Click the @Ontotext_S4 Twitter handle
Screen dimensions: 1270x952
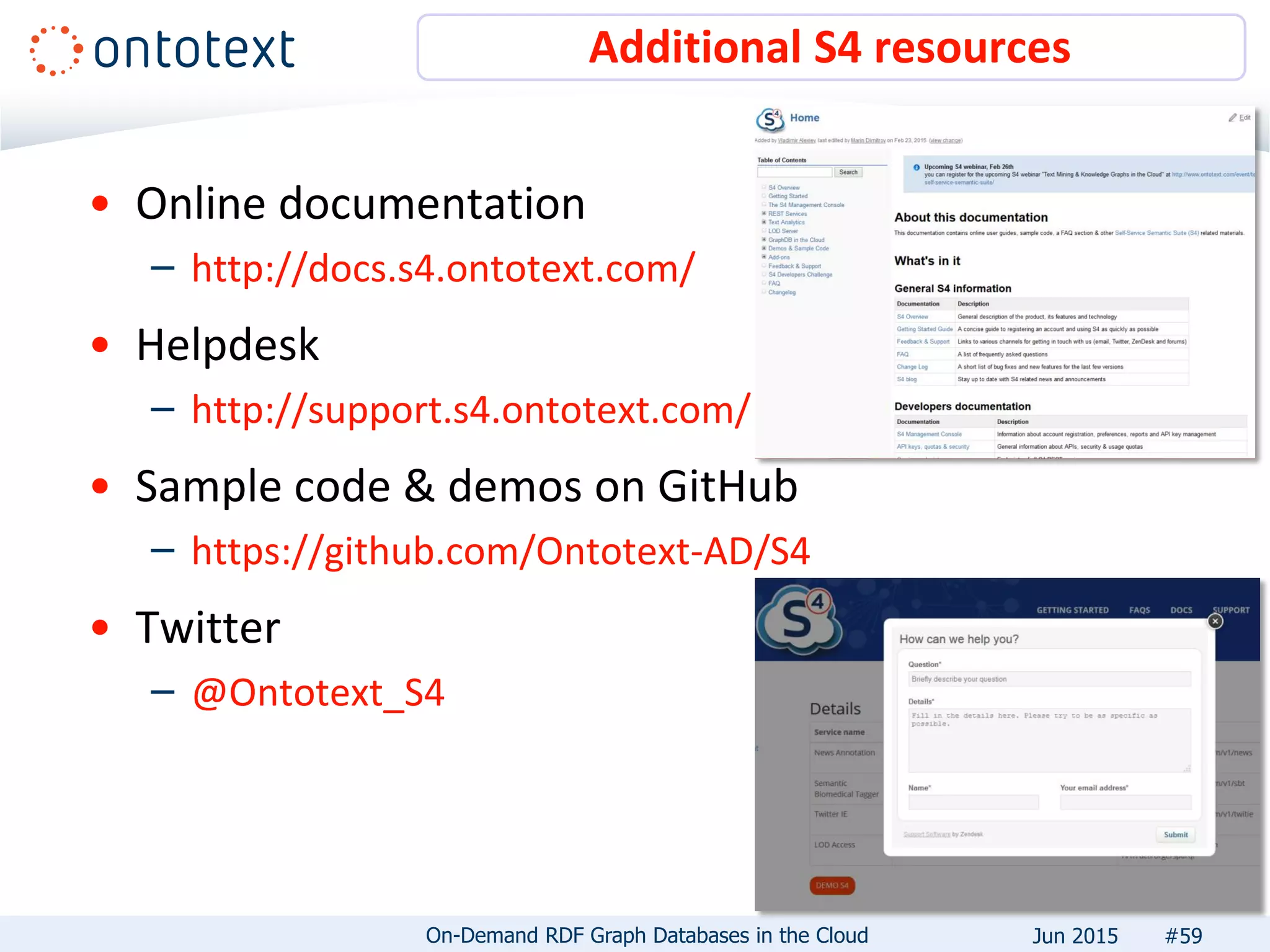(318, 692)
